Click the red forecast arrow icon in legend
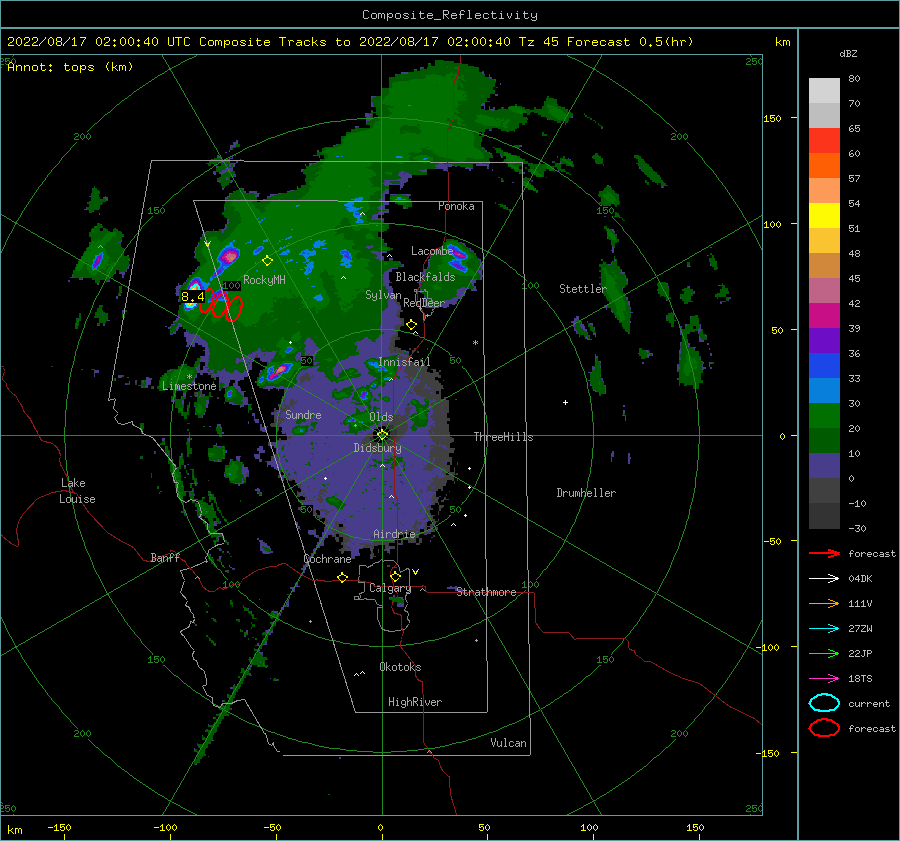 [x=824, y=553]
